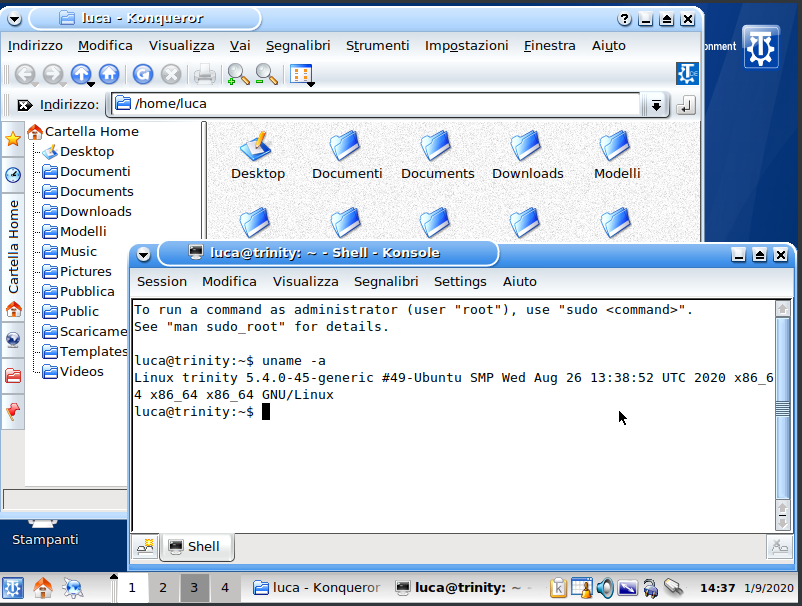
Task: Select Music in the sidebar tree
Action: click(70, 252)
